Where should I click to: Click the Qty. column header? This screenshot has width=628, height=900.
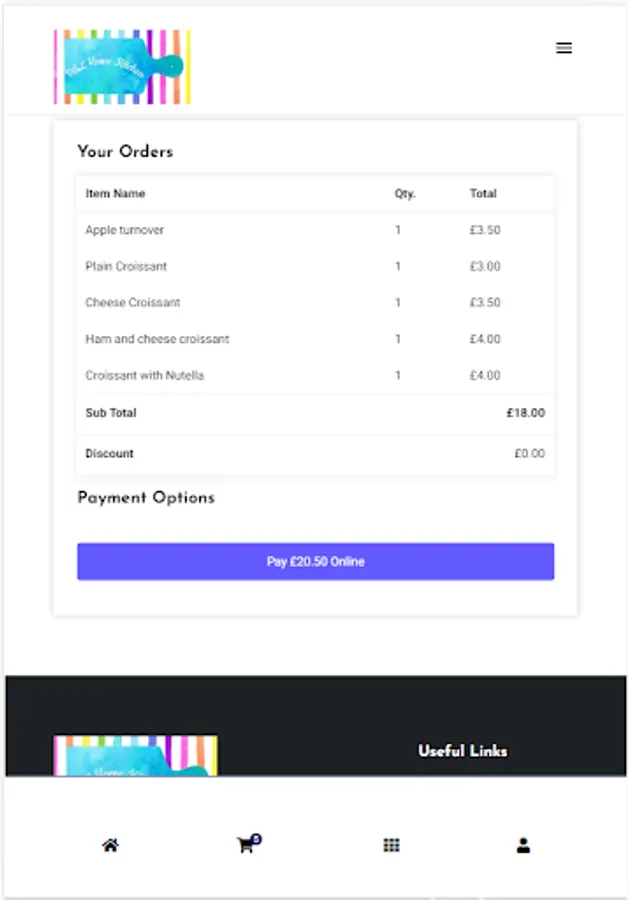(x=404, y=193)
